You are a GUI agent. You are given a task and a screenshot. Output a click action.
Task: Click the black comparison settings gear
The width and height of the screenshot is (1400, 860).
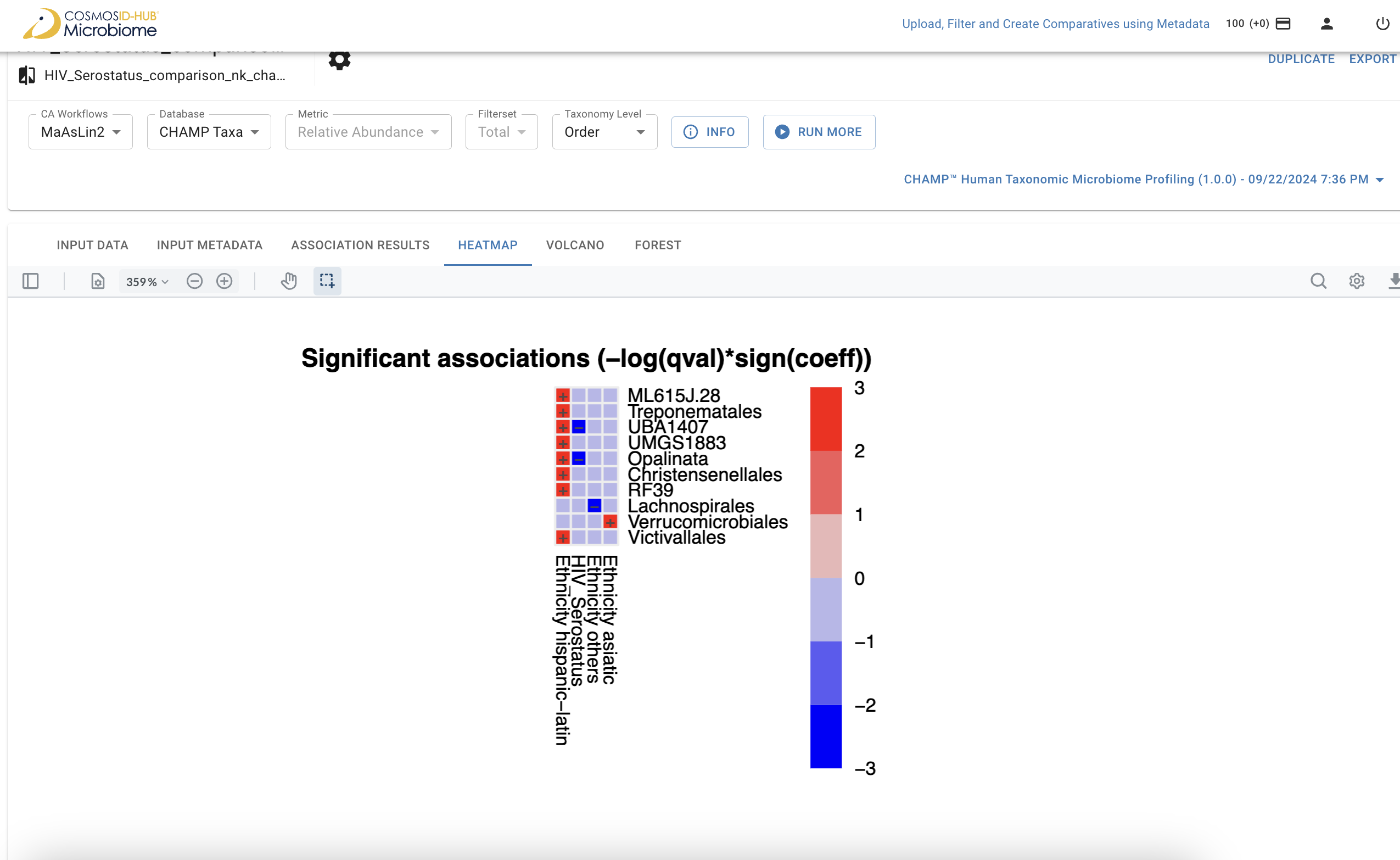point(339,60)
